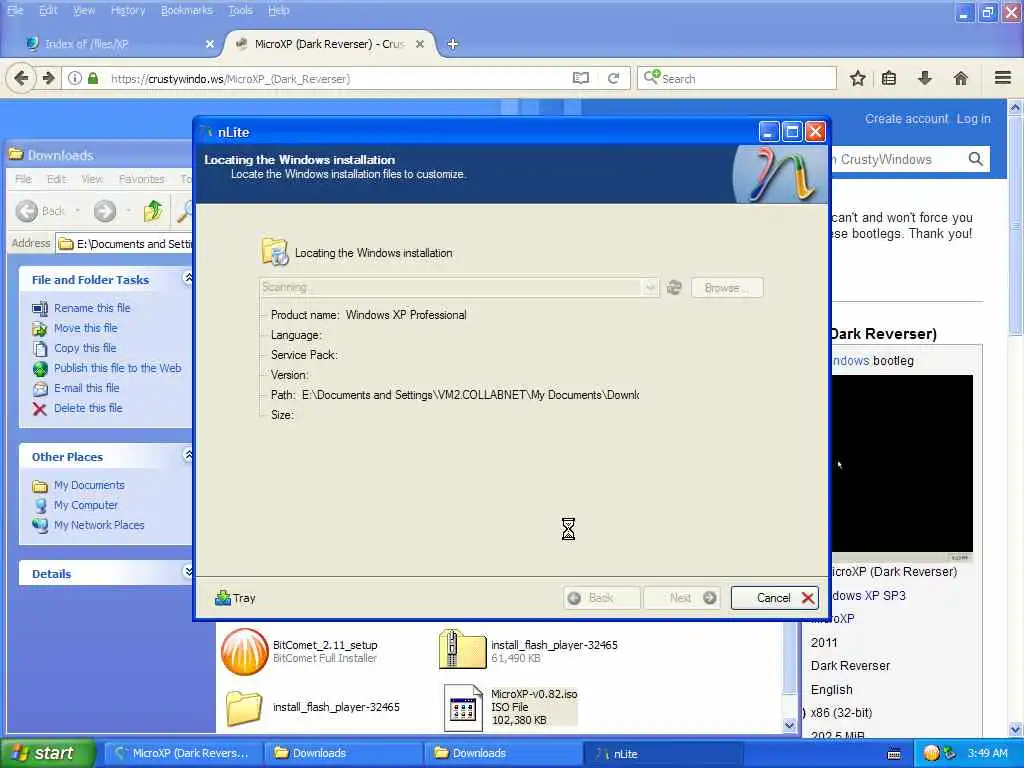Open Favorites menu in Downloads window
Screen dimensions: 1024x768
coord(142,179)
